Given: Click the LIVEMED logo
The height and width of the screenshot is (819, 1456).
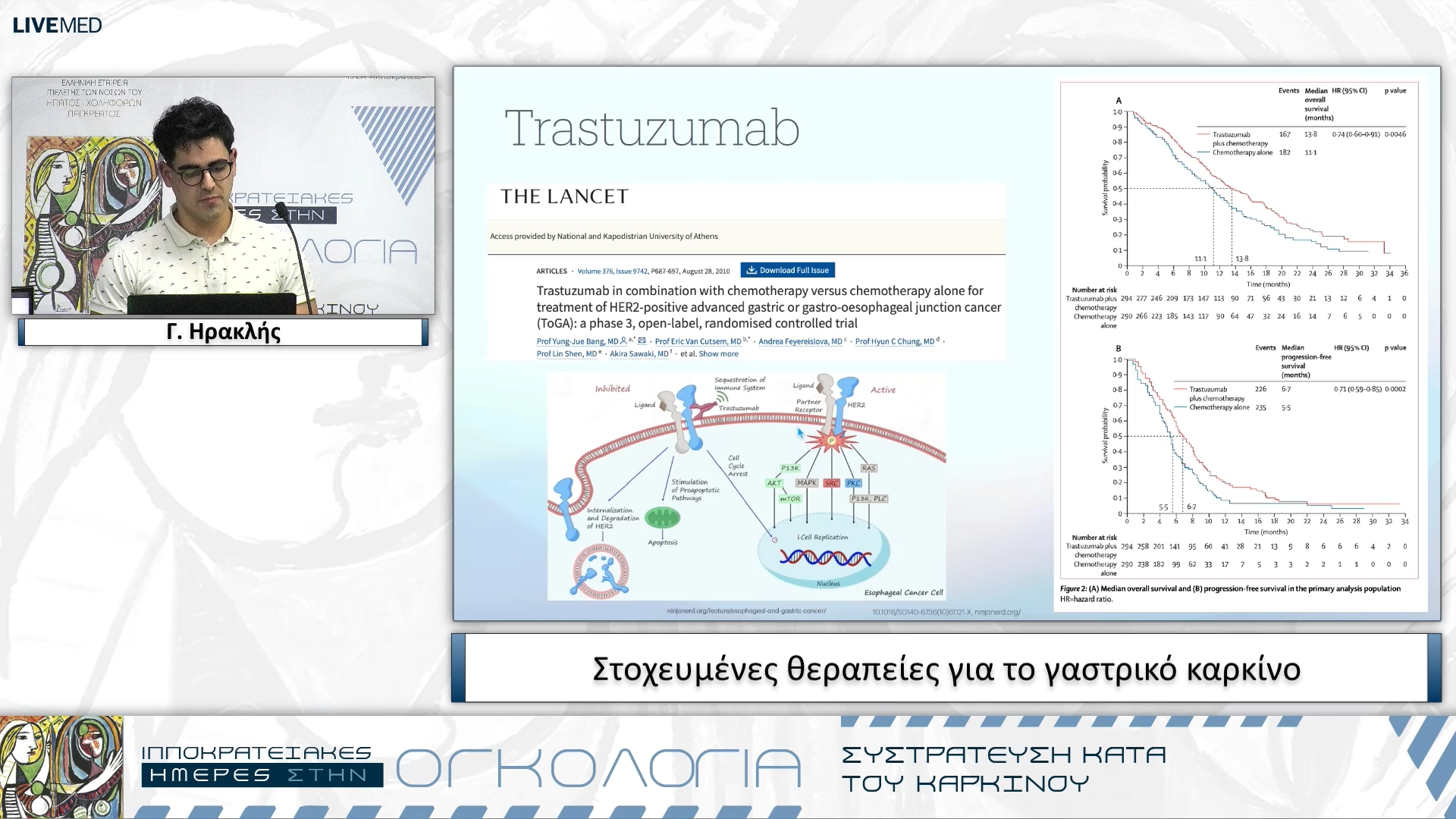Looking at the screenshot, I should click(58, 25).
